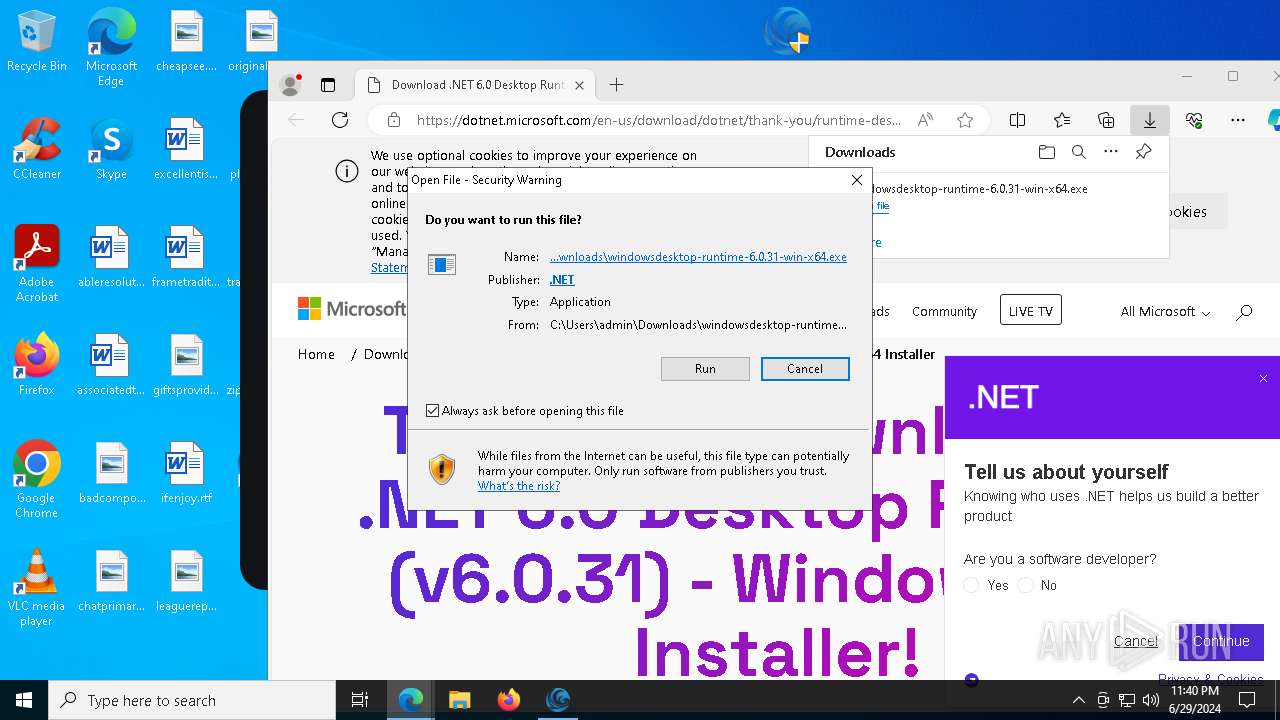The image size is (1280, 720).
Task: Open Task View on the taskbar
Action: 360,700
